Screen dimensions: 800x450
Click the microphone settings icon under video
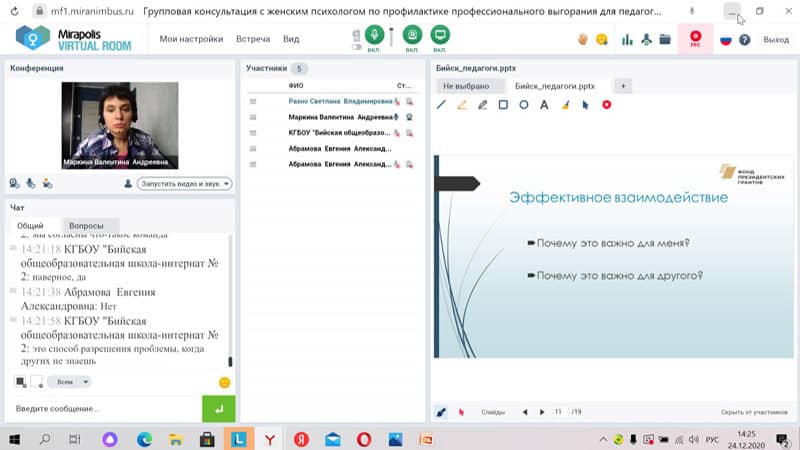(31, 183)
